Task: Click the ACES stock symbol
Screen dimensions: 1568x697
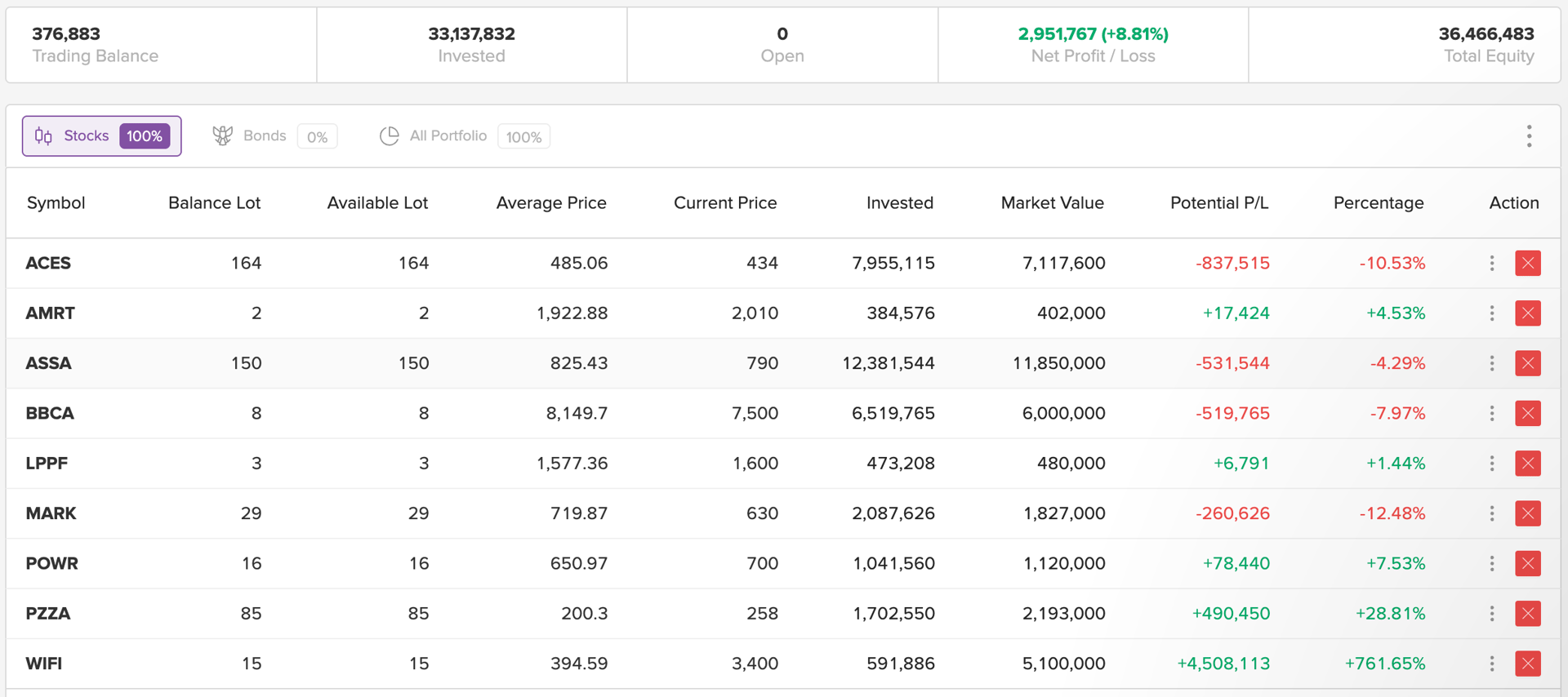Action: click(x=48, y=264)
